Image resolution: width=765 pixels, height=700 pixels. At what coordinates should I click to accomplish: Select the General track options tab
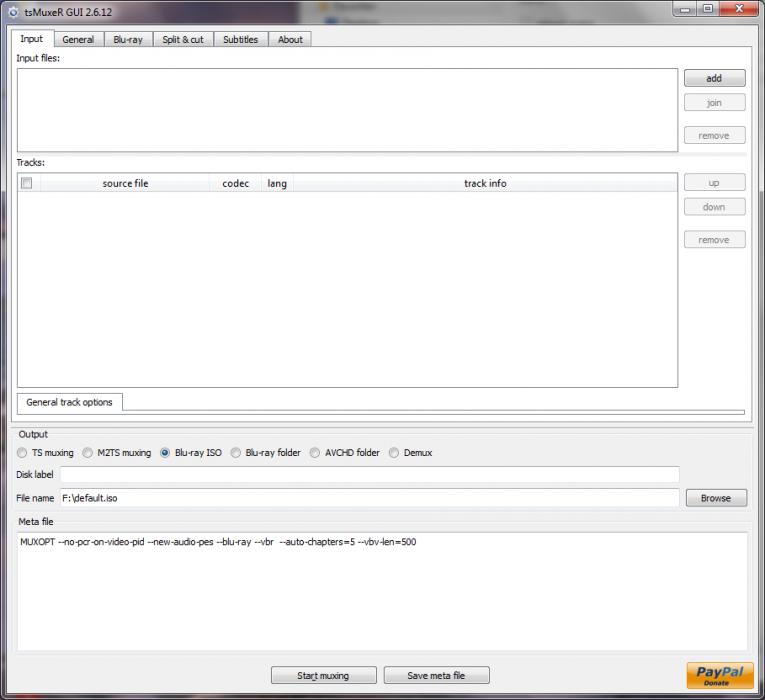[69, 402]
